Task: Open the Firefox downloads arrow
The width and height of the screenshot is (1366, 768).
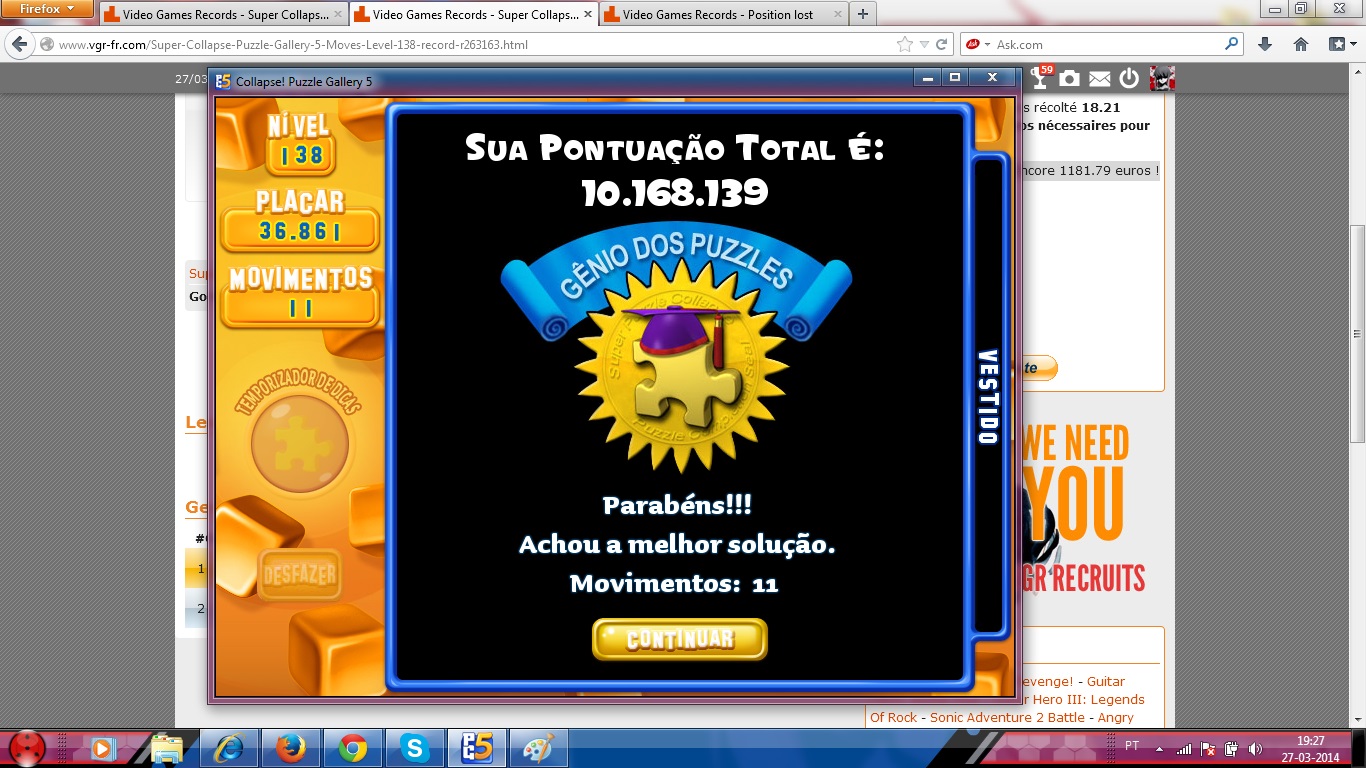Action: click(1265, 44)
